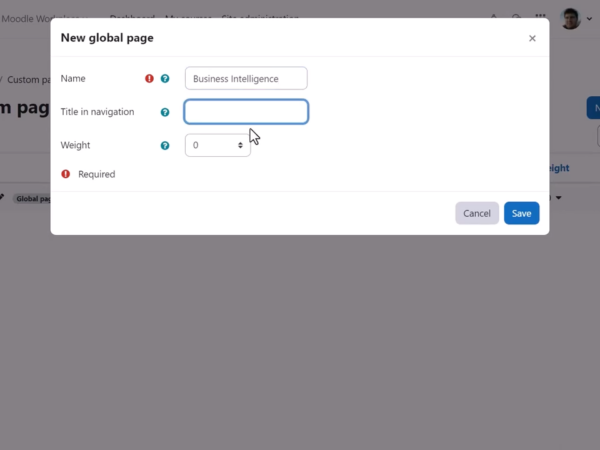This screenshot has width=600, height=450.
Task: Close the New global page dialog
Action: click(532, 38)
